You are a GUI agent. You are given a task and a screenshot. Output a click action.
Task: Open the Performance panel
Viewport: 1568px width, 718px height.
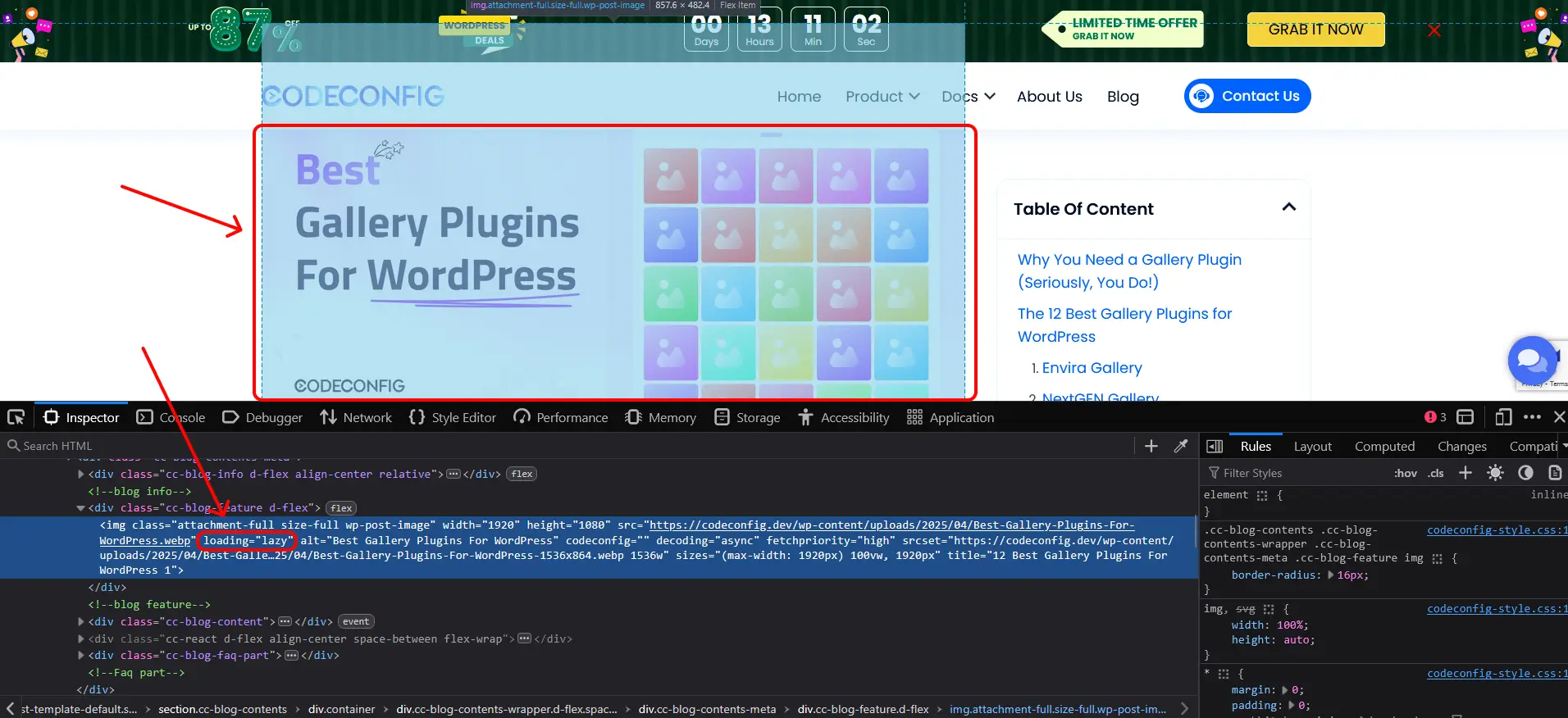[561, 417]
